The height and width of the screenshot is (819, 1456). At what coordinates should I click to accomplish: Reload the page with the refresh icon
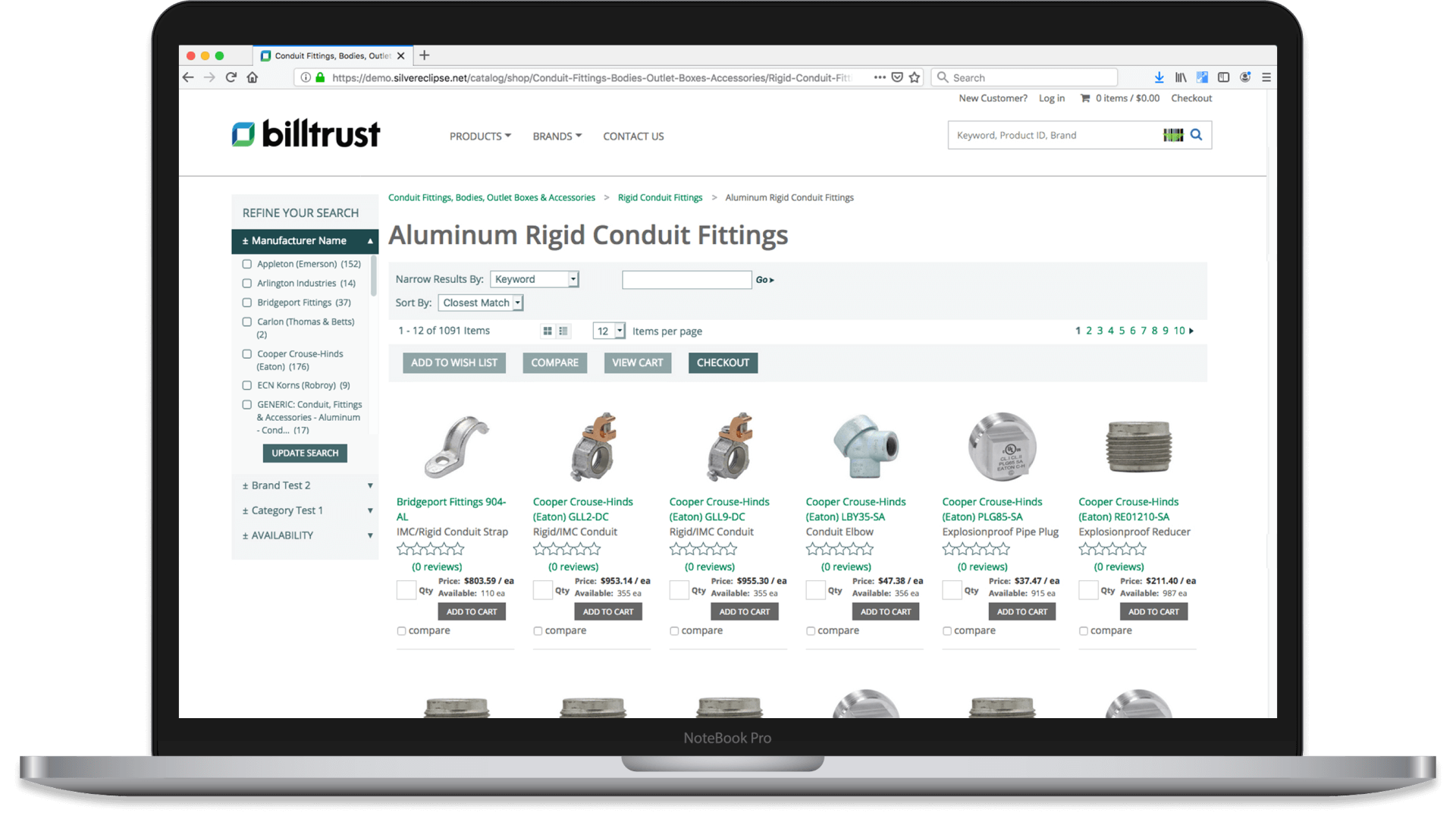coord(231,77)
